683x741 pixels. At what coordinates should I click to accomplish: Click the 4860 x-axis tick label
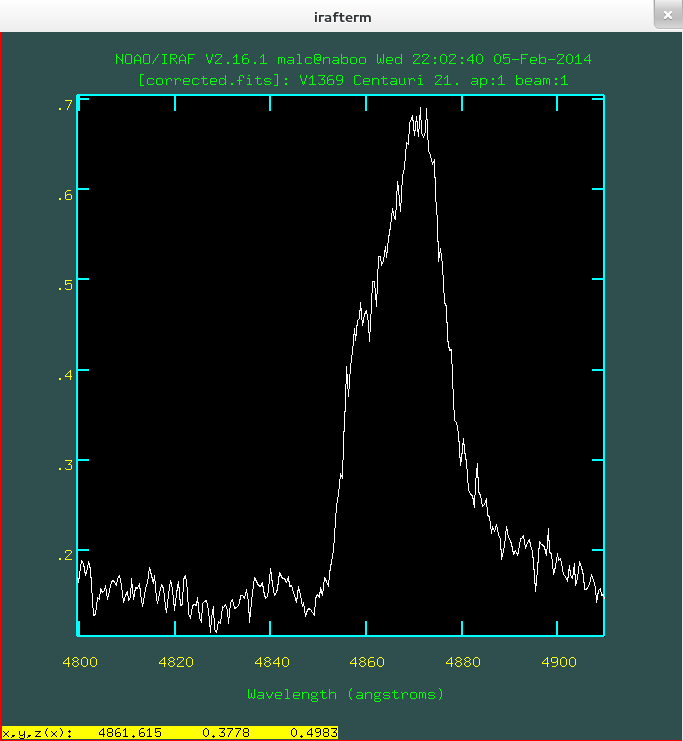pos(367,662)
